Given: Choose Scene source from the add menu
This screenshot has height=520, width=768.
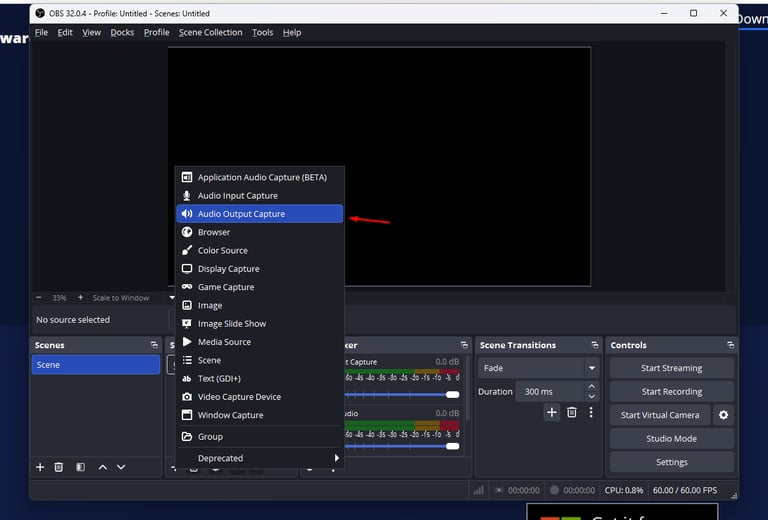Looking at the screenshot, I should point(260,360).
